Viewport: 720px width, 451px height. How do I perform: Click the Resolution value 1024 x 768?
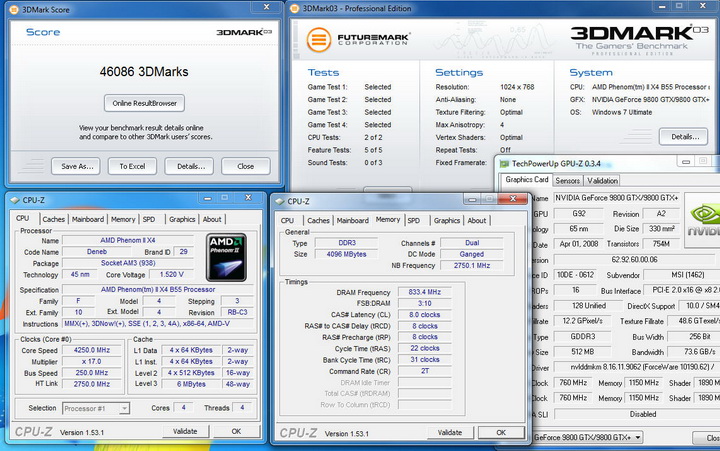(x=517, y=87)
